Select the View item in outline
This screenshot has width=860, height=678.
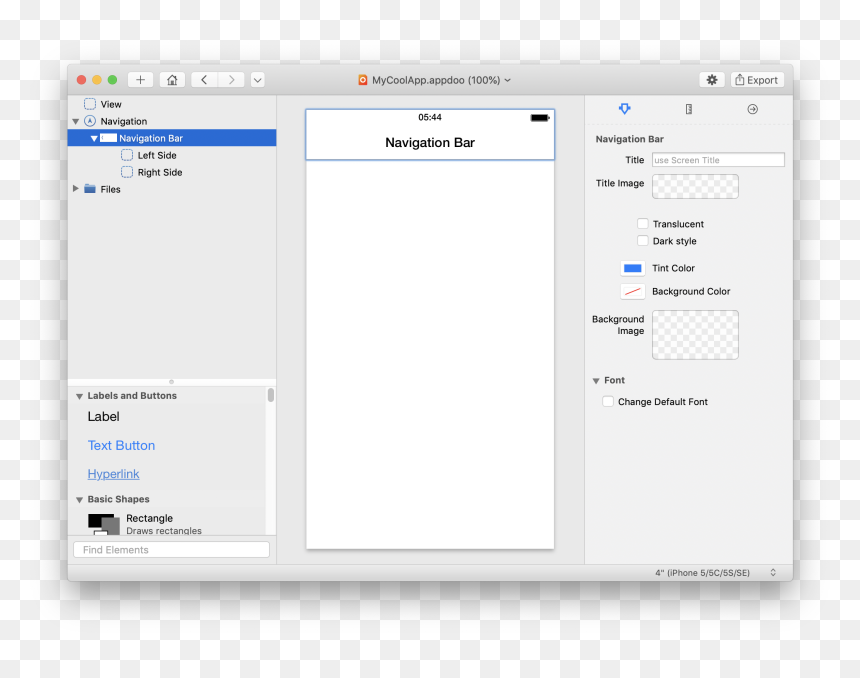tap(111, 104)
